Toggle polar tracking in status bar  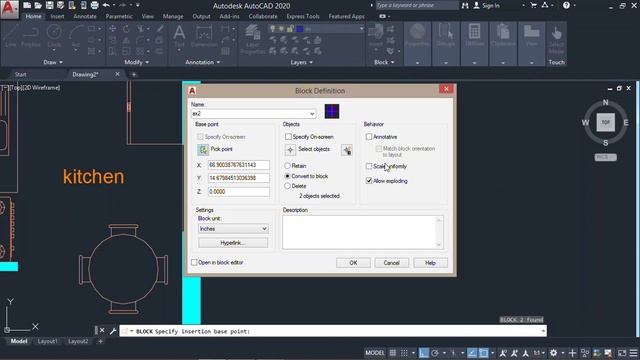click(x=435, y=353)
